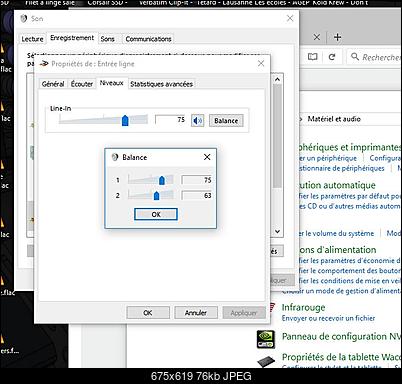Viewport: 402px width, 384px height.
Task: Open the Sons tab in Son window
Action: (x=107, y=39)
